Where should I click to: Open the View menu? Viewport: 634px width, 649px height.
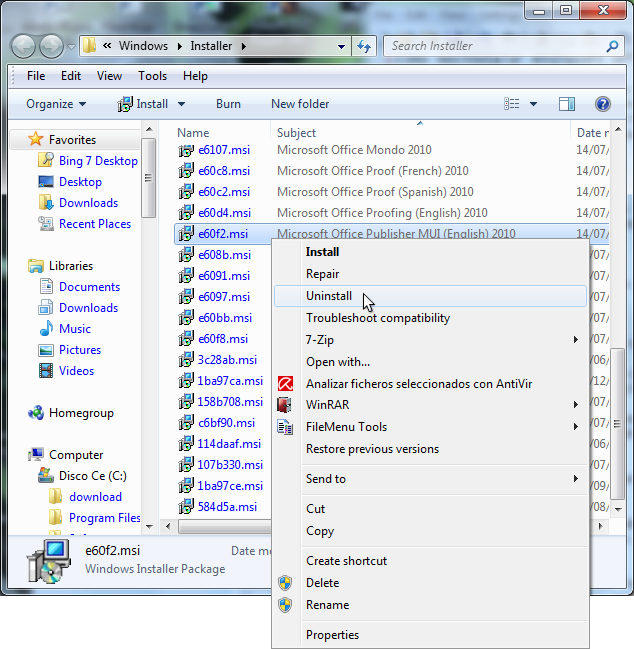pyautogui.click(x=109, y=76)
